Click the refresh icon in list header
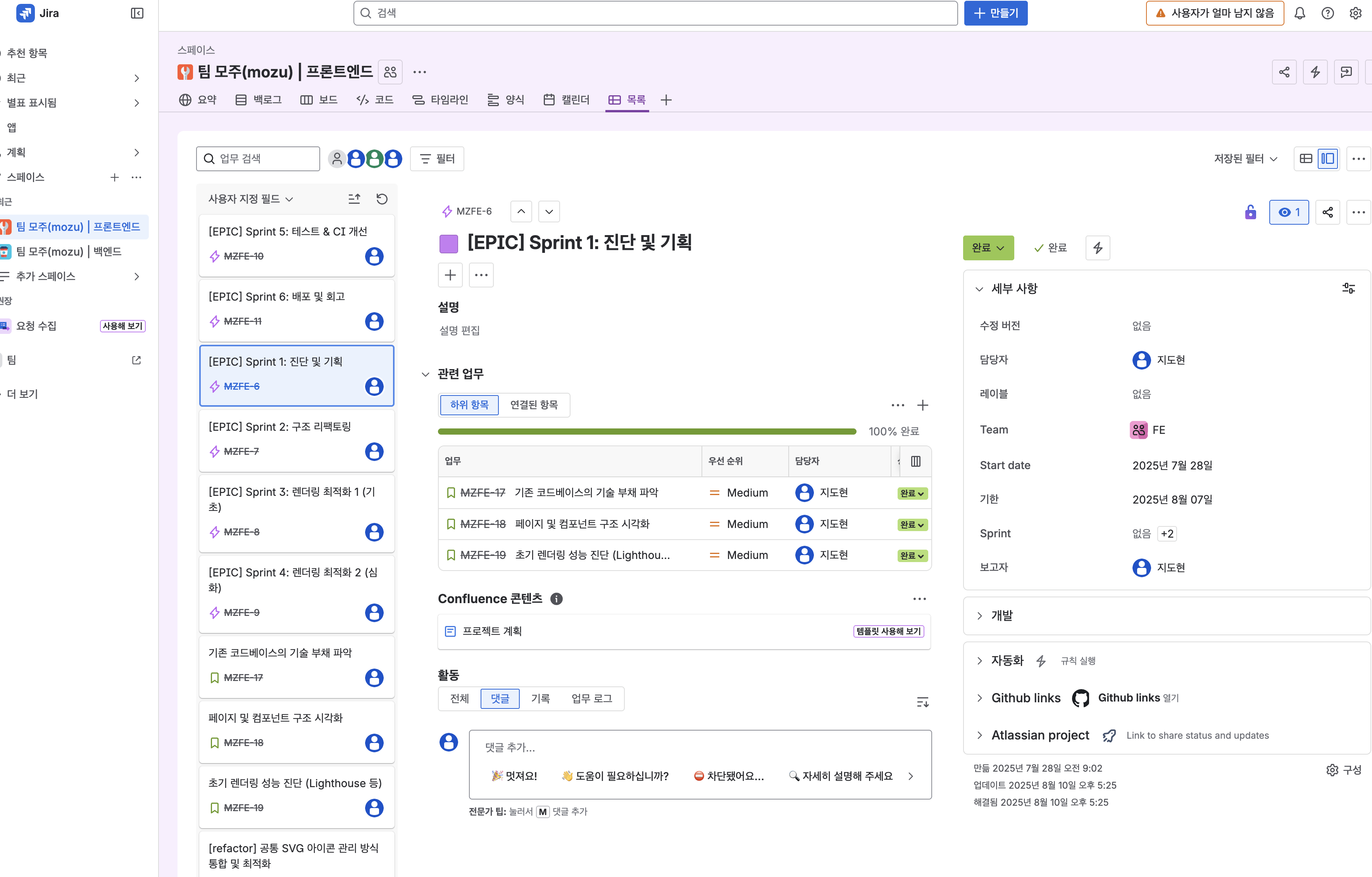 [x=382, y=199]
